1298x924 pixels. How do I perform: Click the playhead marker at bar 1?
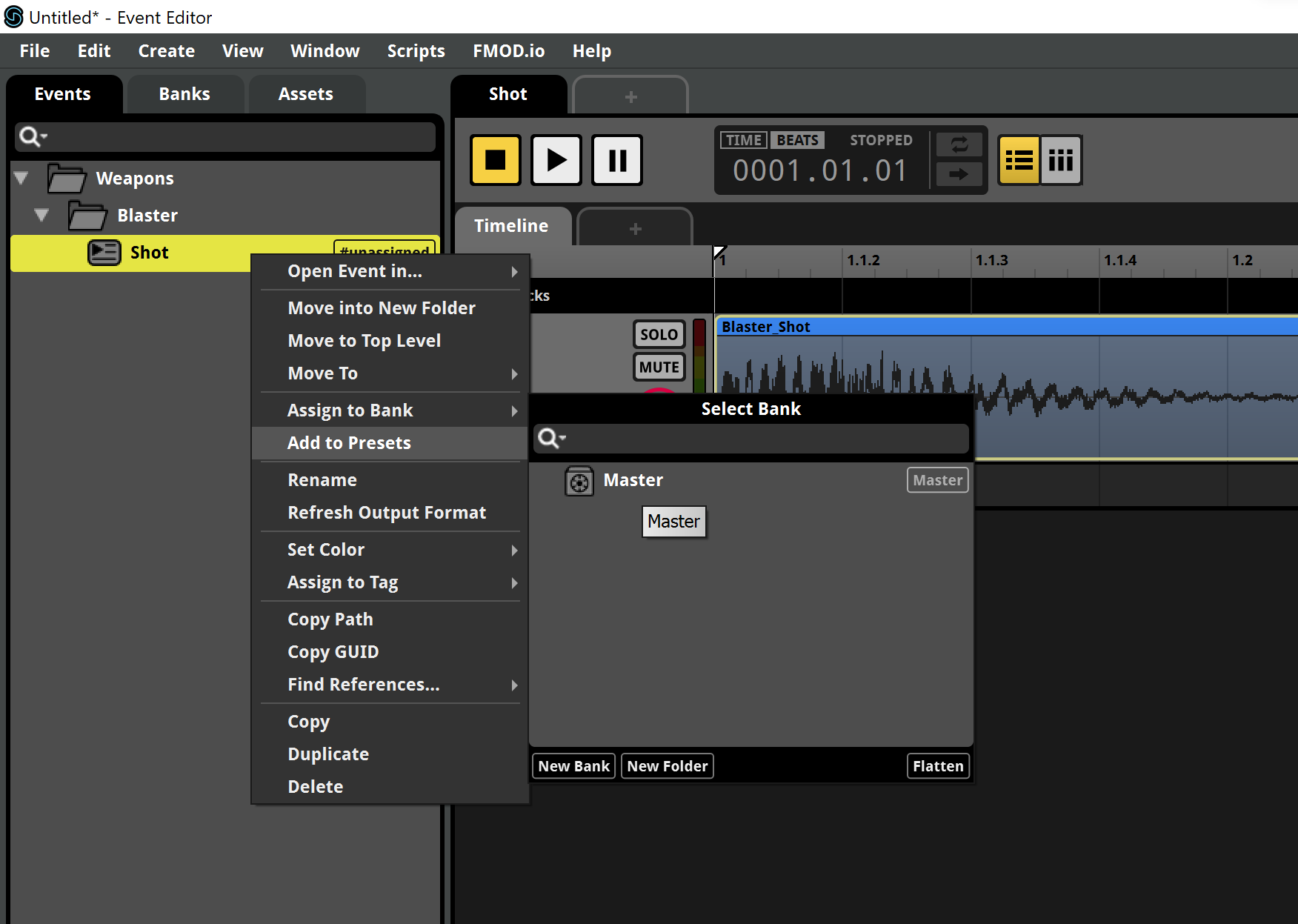tap(719, 253)
